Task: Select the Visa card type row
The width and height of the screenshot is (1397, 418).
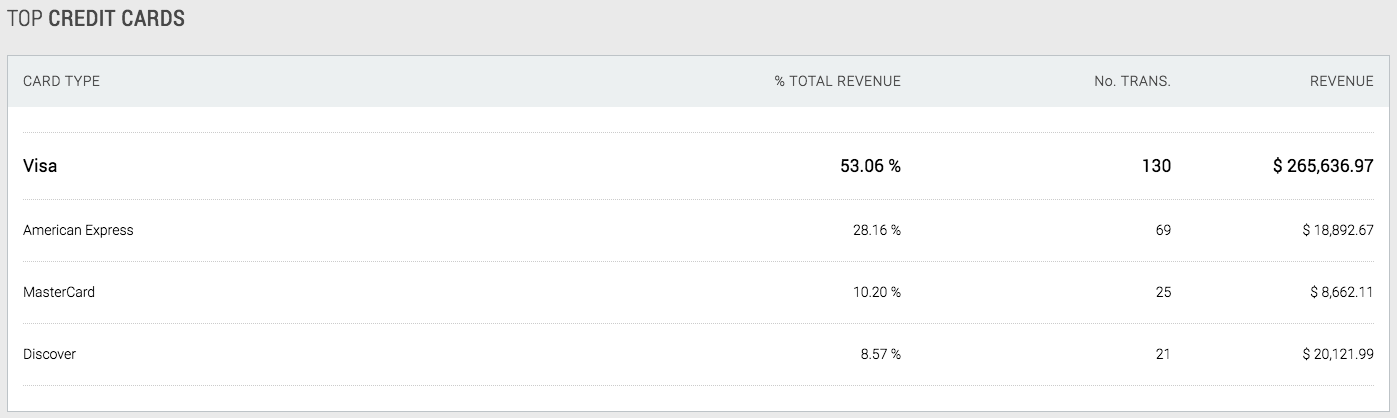Action: (40, 166)
